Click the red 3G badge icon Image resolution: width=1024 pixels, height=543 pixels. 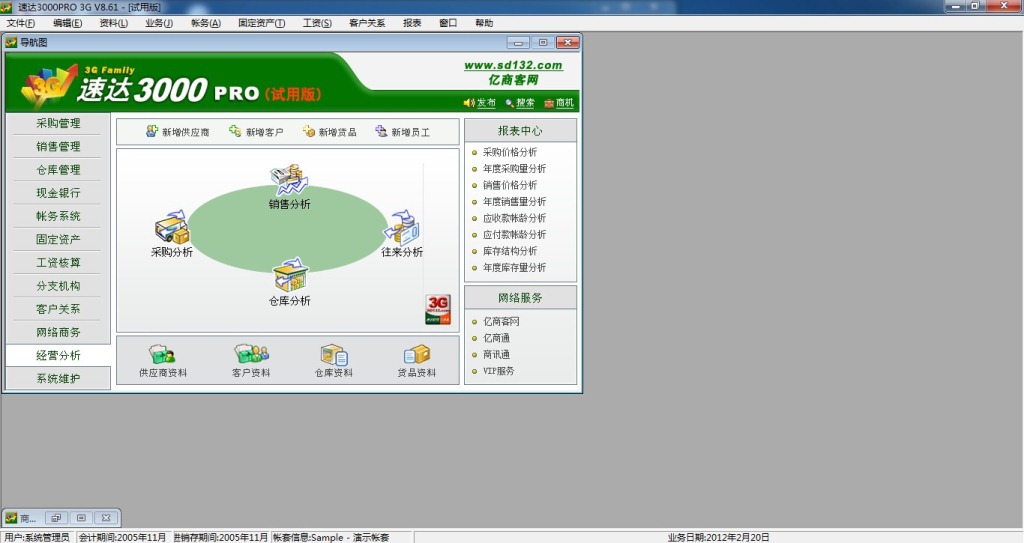pos(438,309)
